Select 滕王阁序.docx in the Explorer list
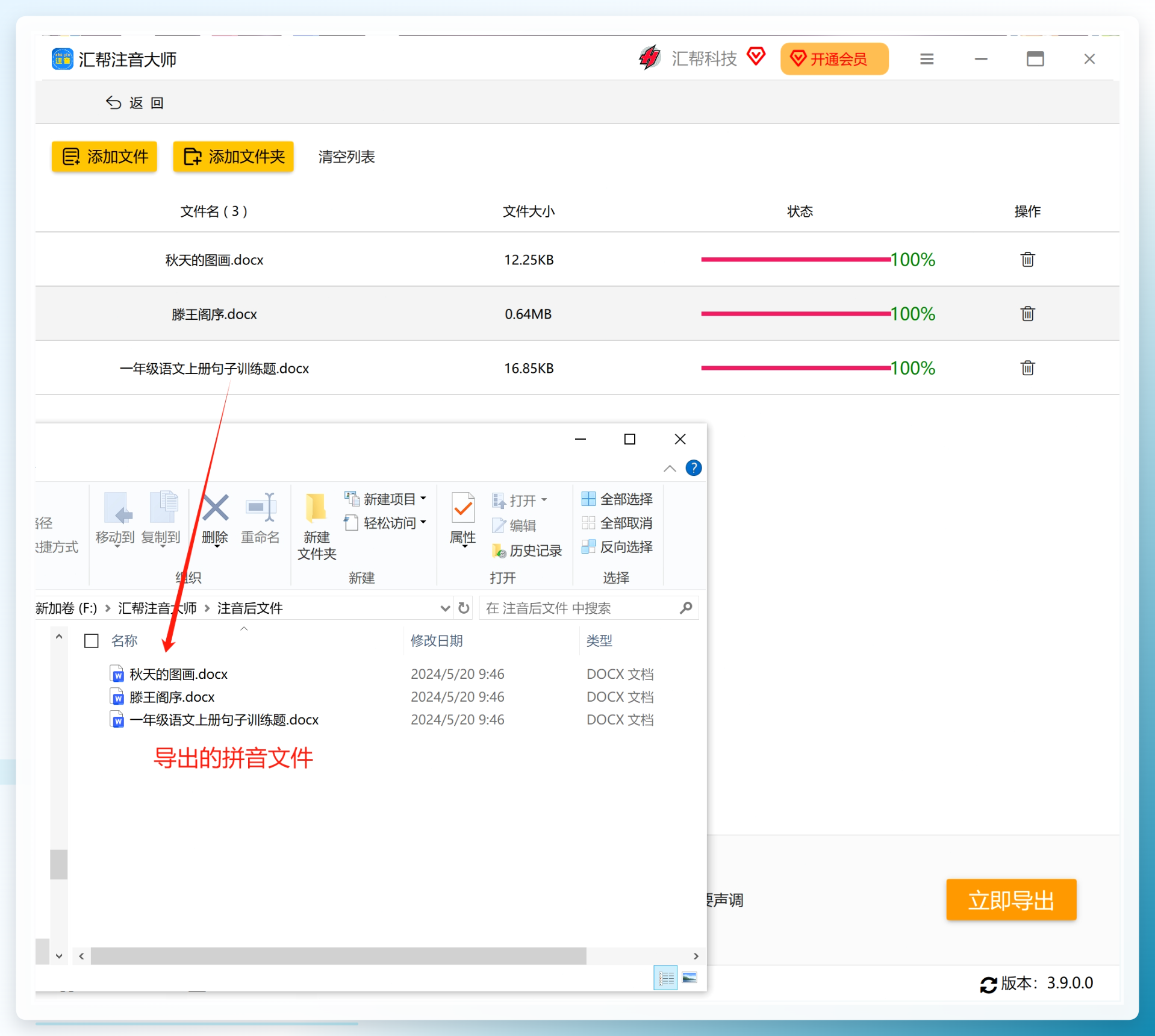The height and width of the screenshot is (1036, 1155). tap(172, 697)
